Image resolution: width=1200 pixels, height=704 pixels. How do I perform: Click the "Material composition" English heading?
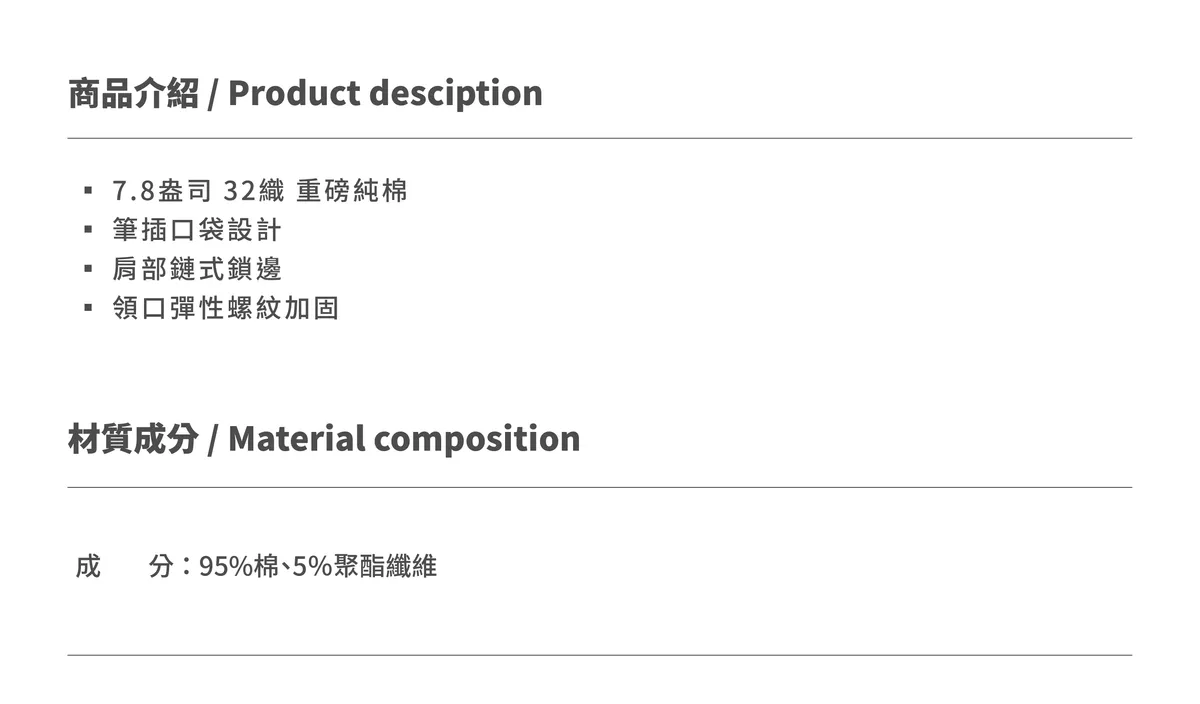[404, 439]
